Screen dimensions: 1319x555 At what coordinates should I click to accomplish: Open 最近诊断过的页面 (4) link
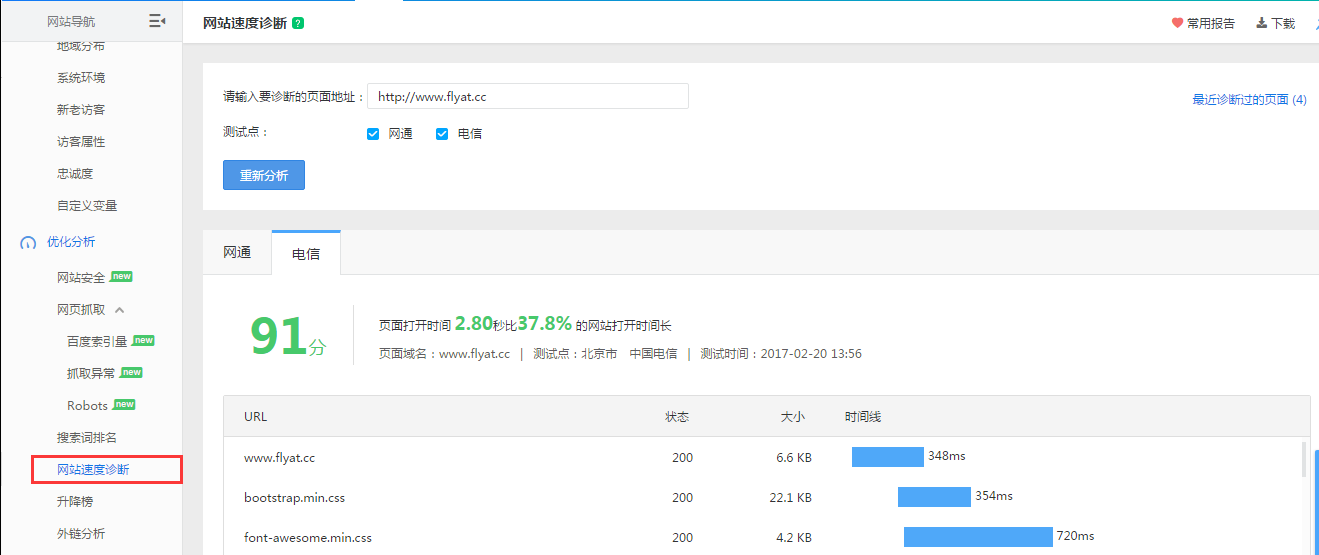click(x=1249, y=100)
